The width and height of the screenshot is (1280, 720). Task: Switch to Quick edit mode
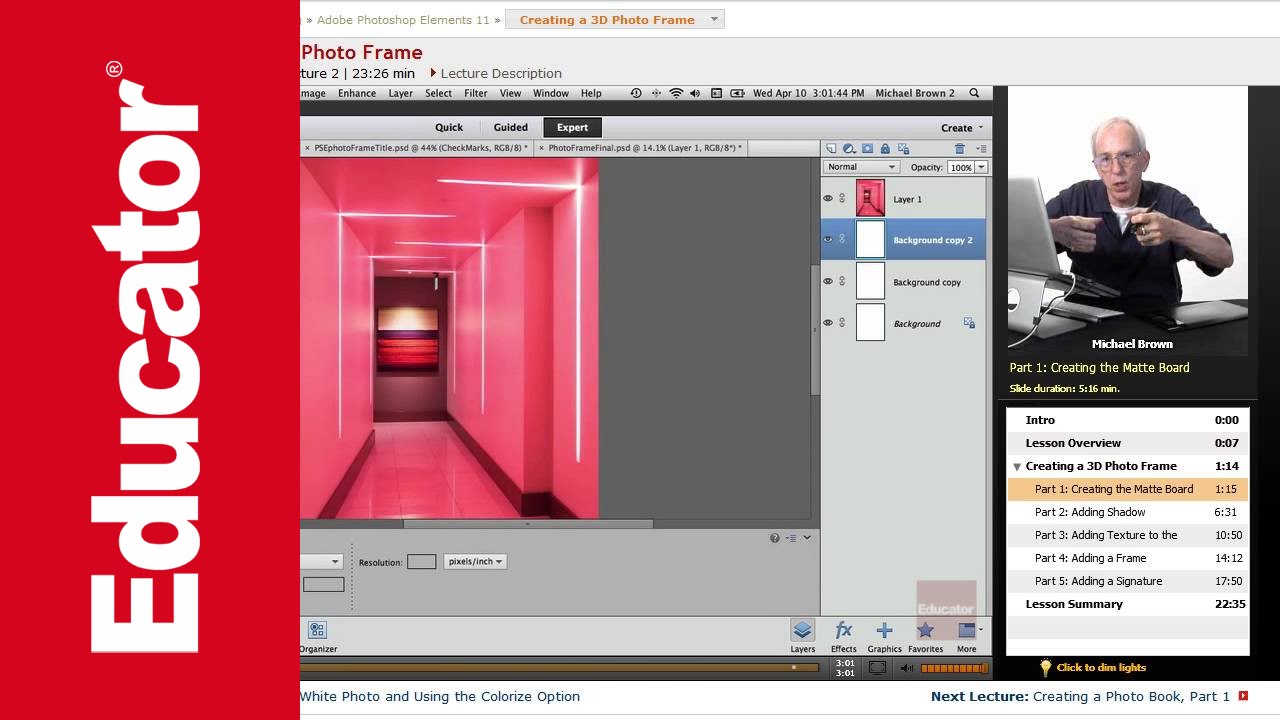(x=449, y=127)
